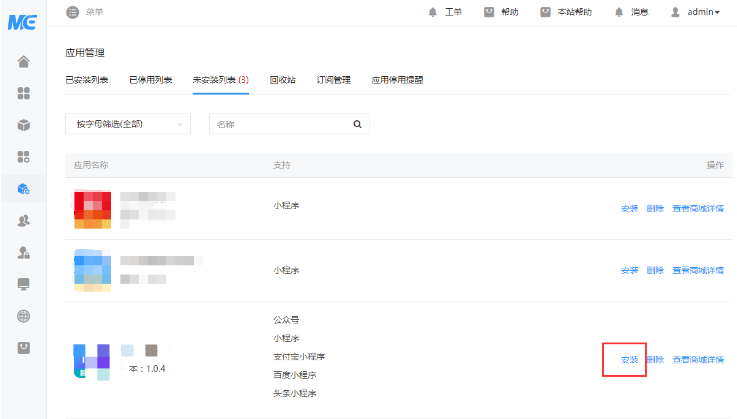737x419 pixels.
Task: Click the first app's red thumbnail
Action: 91,209
